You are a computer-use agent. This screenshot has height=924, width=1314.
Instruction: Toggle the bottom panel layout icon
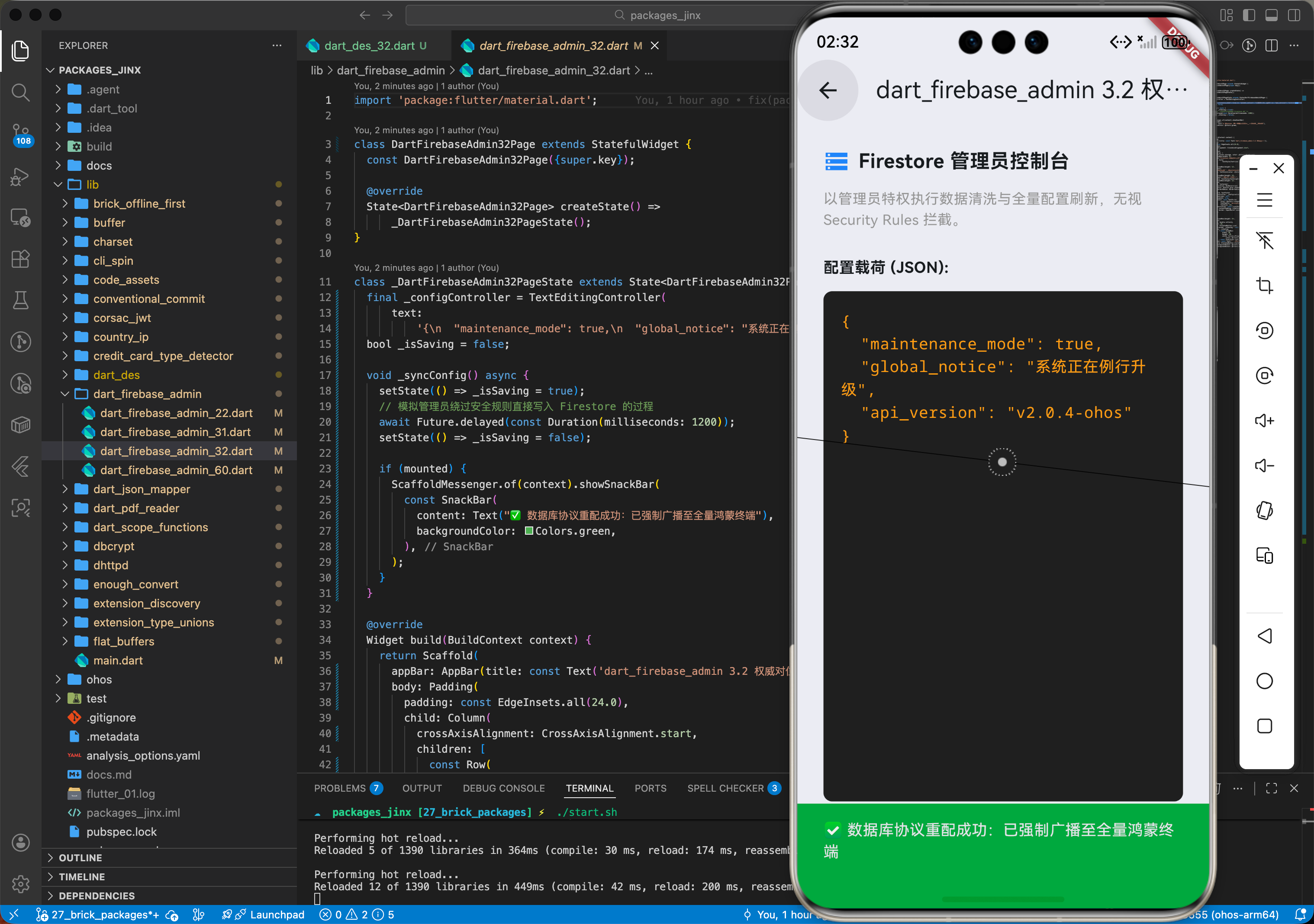(x=1271, y=16)
